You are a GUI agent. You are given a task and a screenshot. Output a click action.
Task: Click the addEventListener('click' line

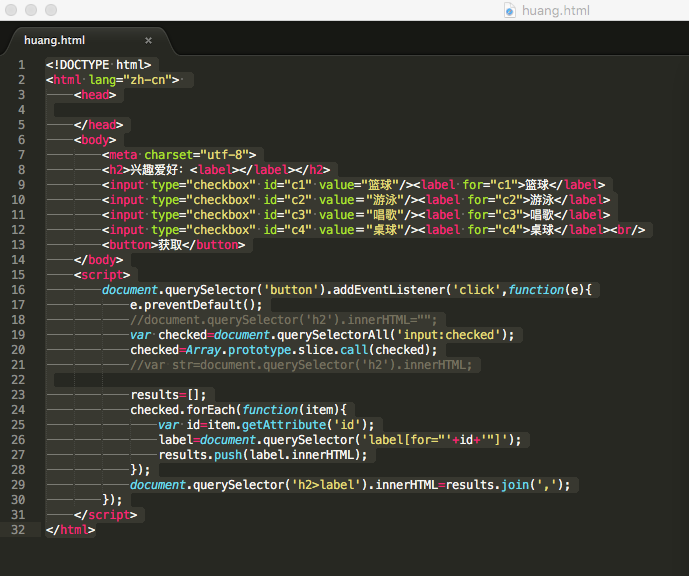(x=347, y=290)
